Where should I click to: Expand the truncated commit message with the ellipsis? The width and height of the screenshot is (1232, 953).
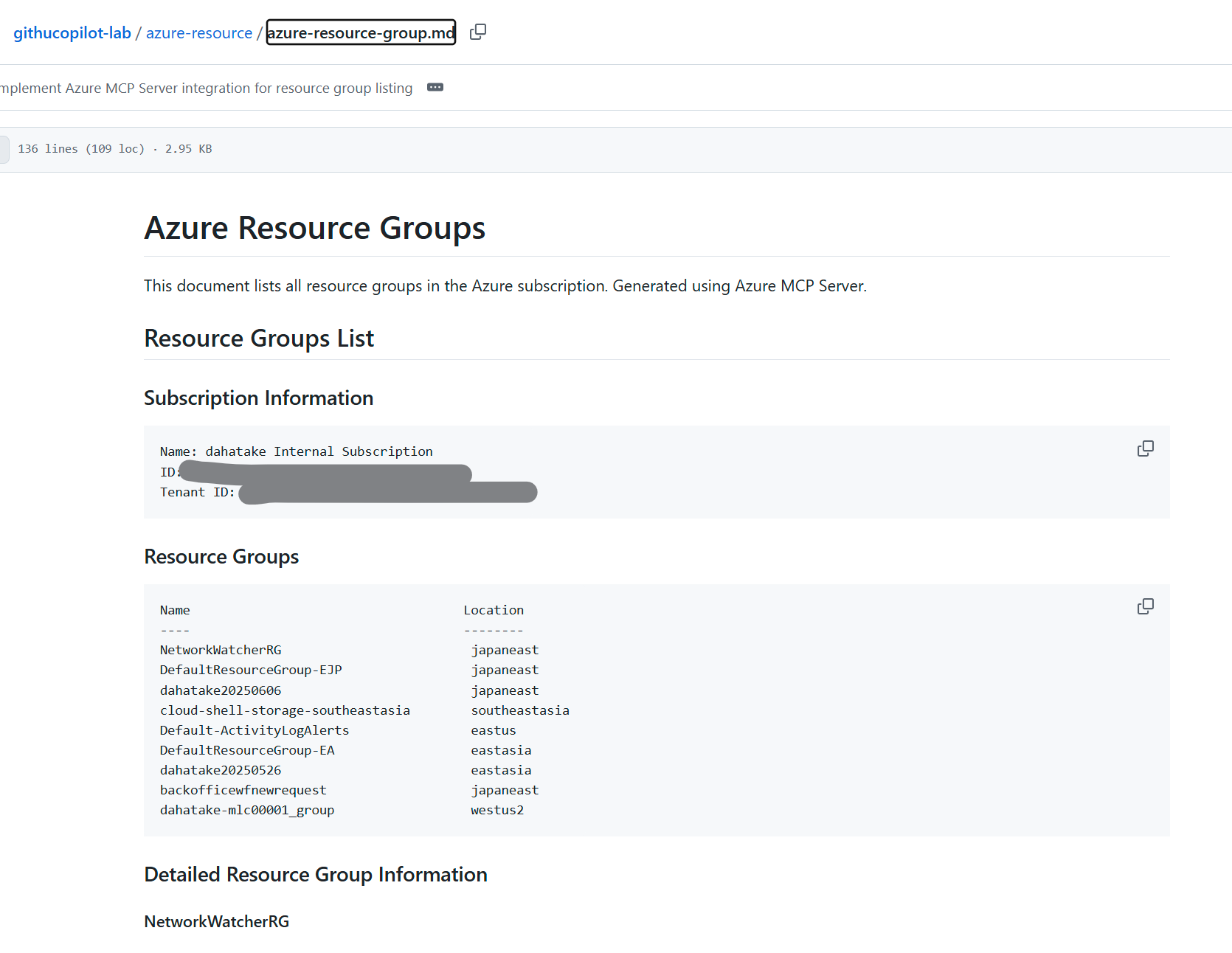435,87
